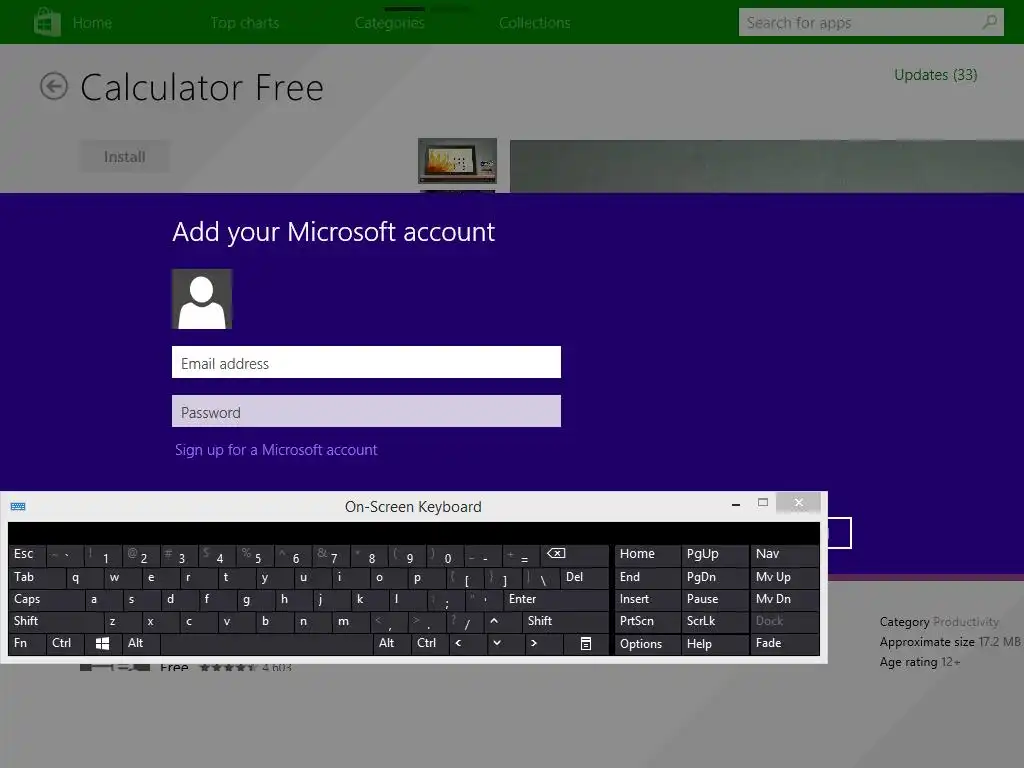1024x768 pixels.
Task: Click the q key
Action: [x=84, y=577]
